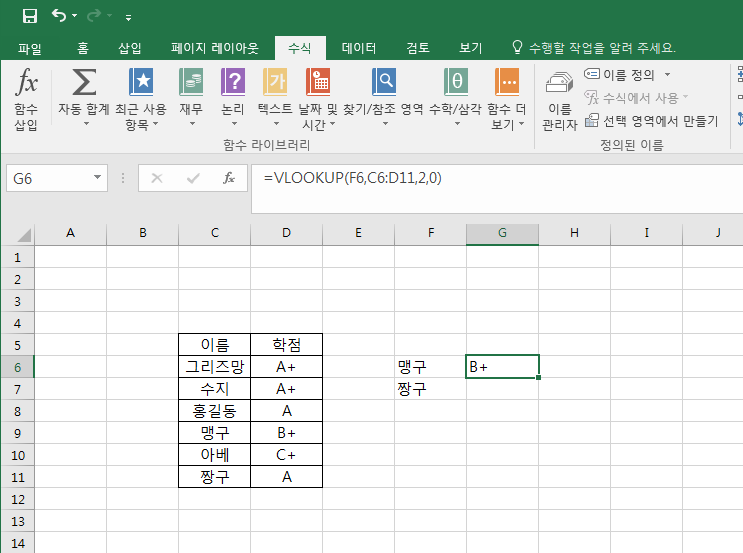Open the 찾기/참조 영역 functions icon
This screenshot has height=553, width=743.
(384, 82)
